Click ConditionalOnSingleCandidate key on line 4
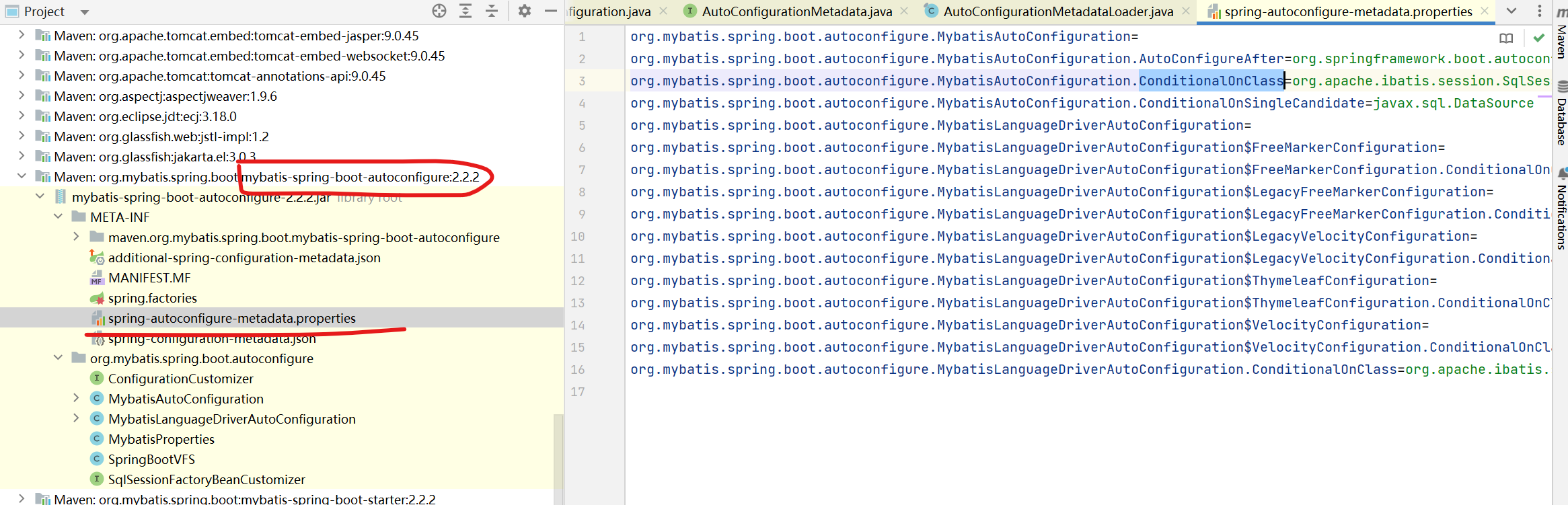The image size is (1568, 505). (x=1252, y=103)
